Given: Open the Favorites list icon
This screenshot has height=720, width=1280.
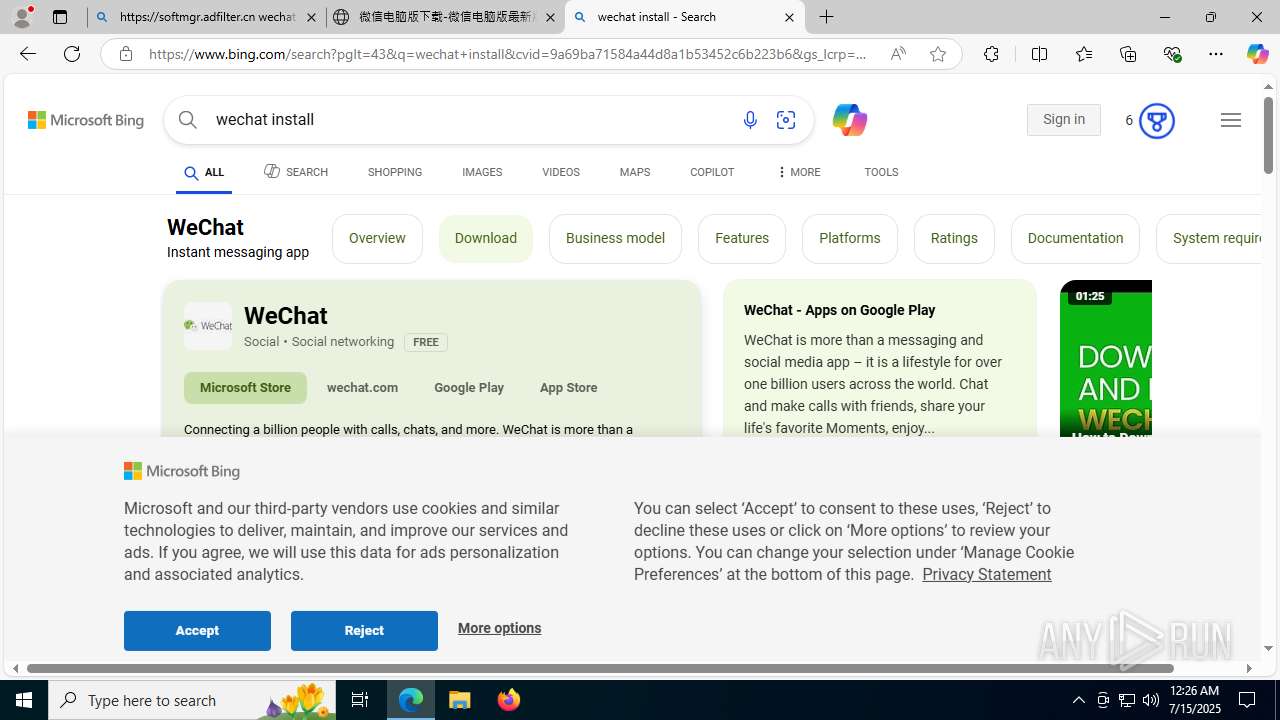Looking at the screenshot, I should 1083,54.
